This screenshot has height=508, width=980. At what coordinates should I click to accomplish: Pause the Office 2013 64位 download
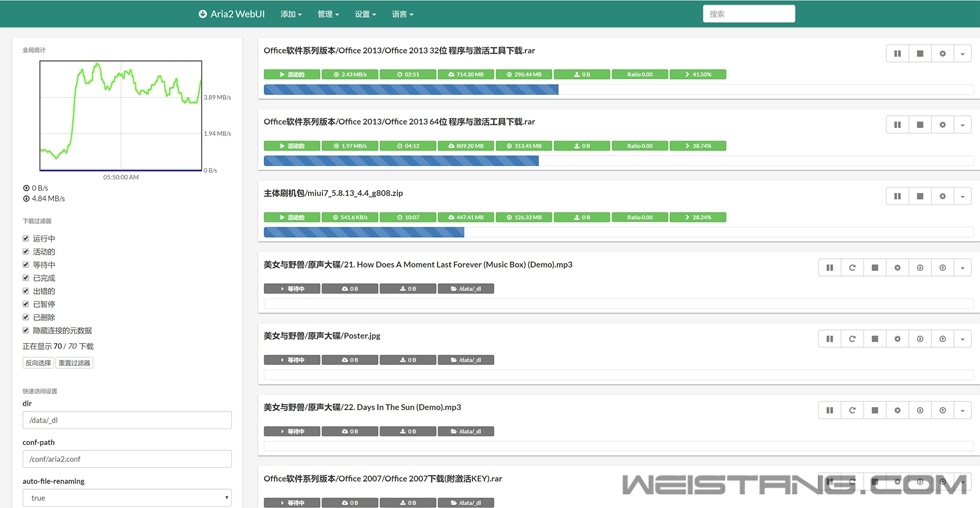click(x=898, y=125)
